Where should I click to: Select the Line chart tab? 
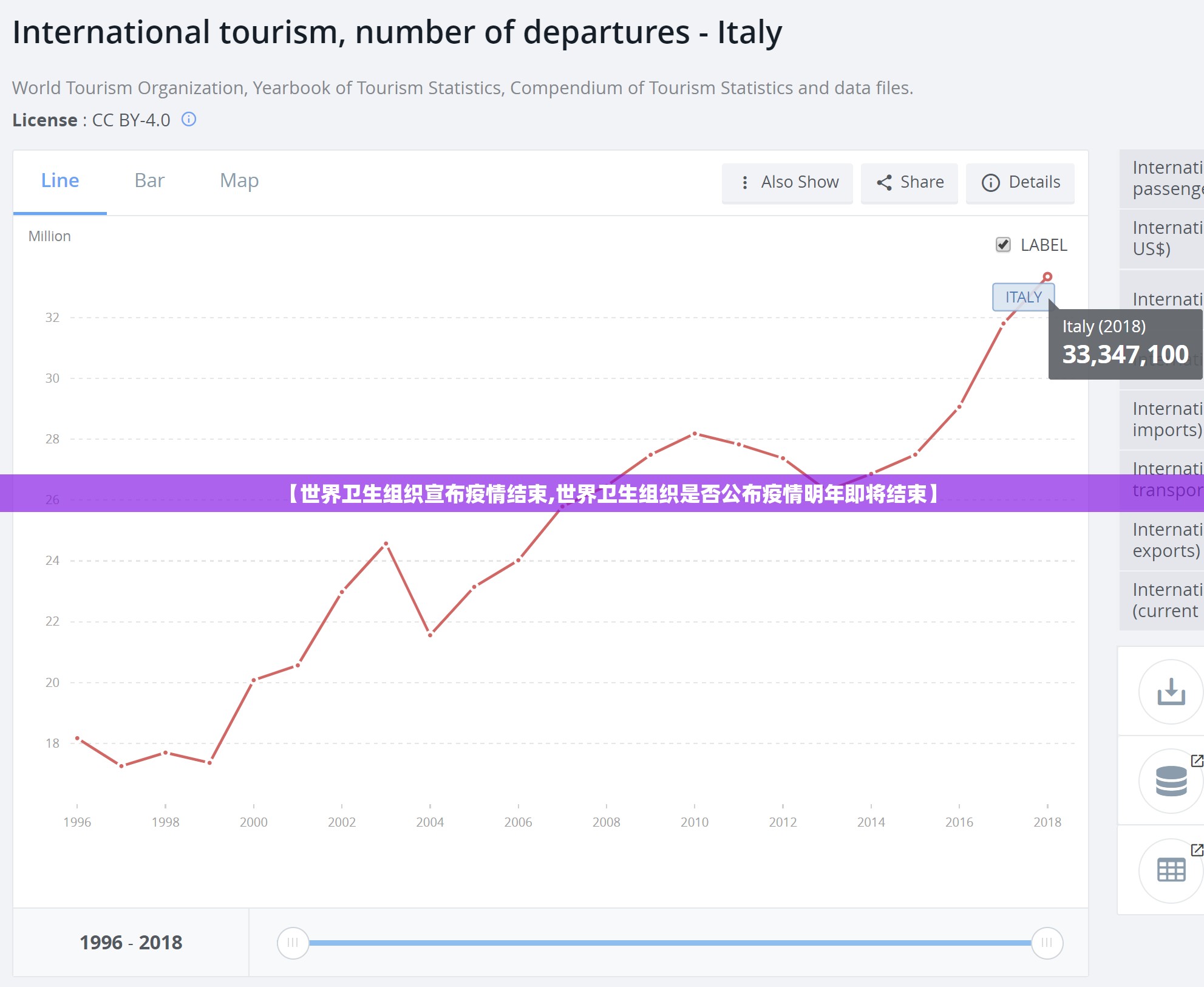click(60, 181)
